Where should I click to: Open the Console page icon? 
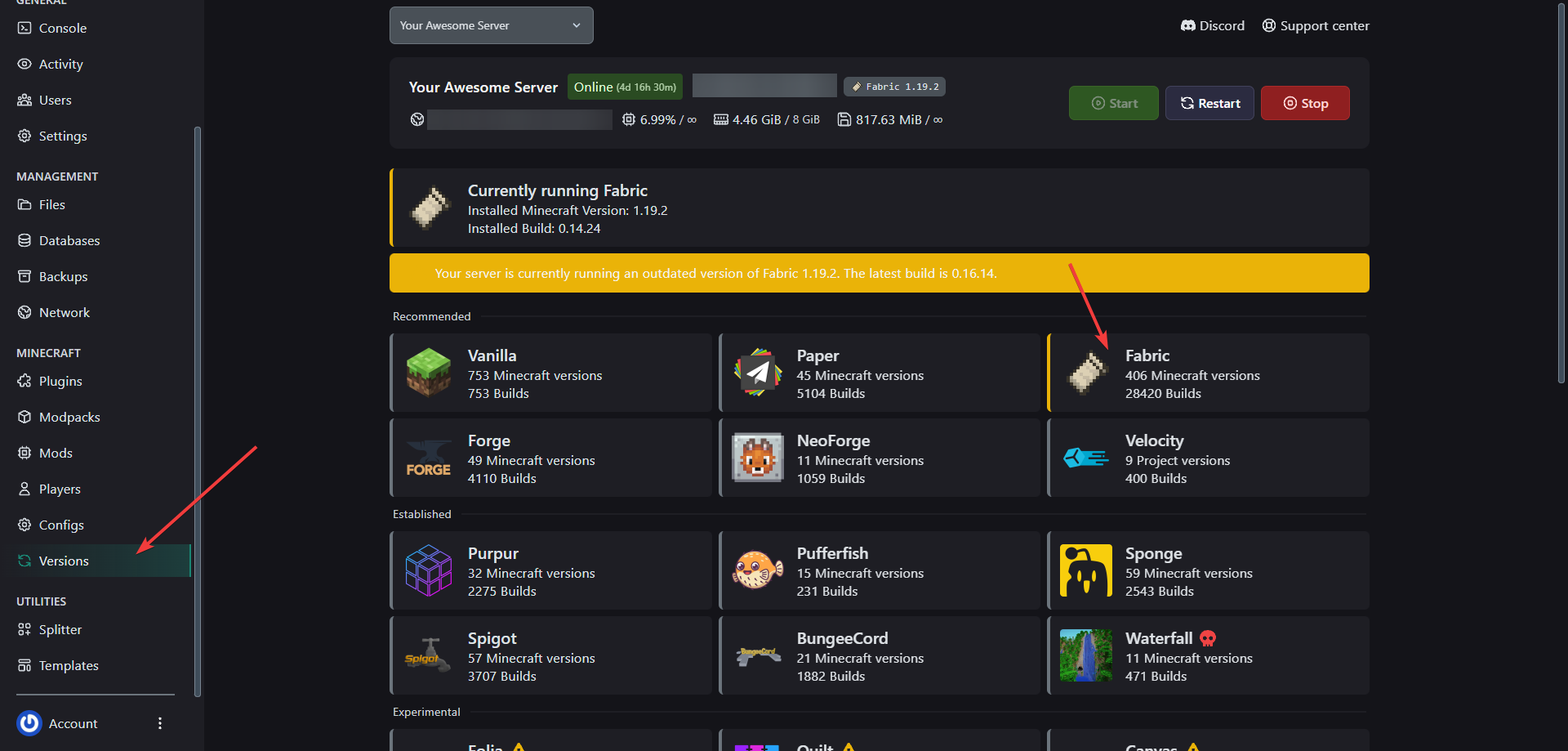tap(24, 28)
